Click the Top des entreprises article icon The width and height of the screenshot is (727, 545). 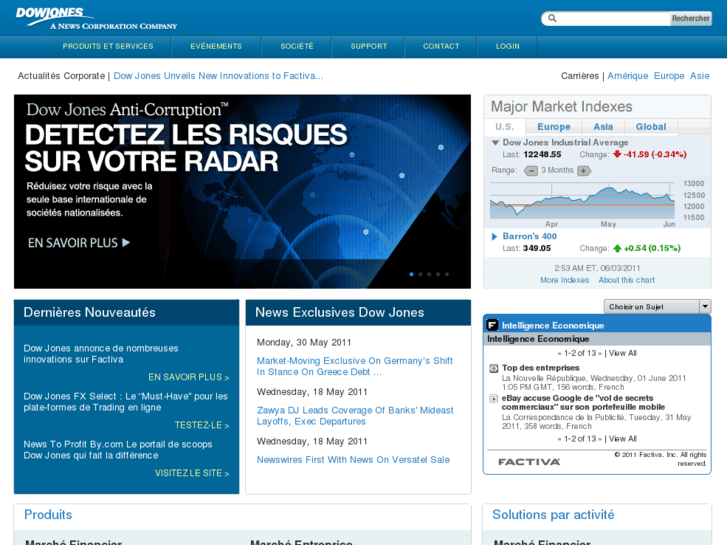[x=494, y=369]
